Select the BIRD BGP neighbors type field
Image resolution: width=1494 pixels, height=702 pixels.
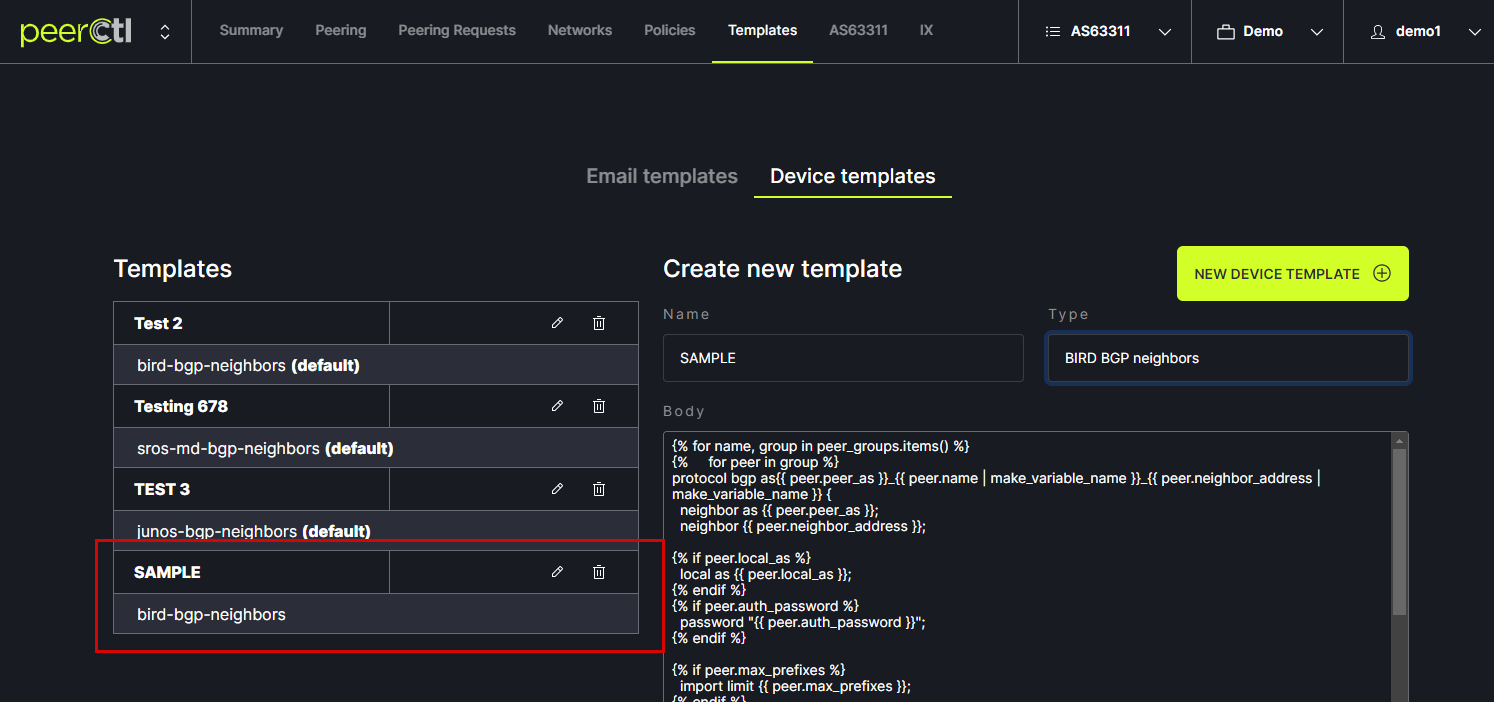[x=1227, y=358]
